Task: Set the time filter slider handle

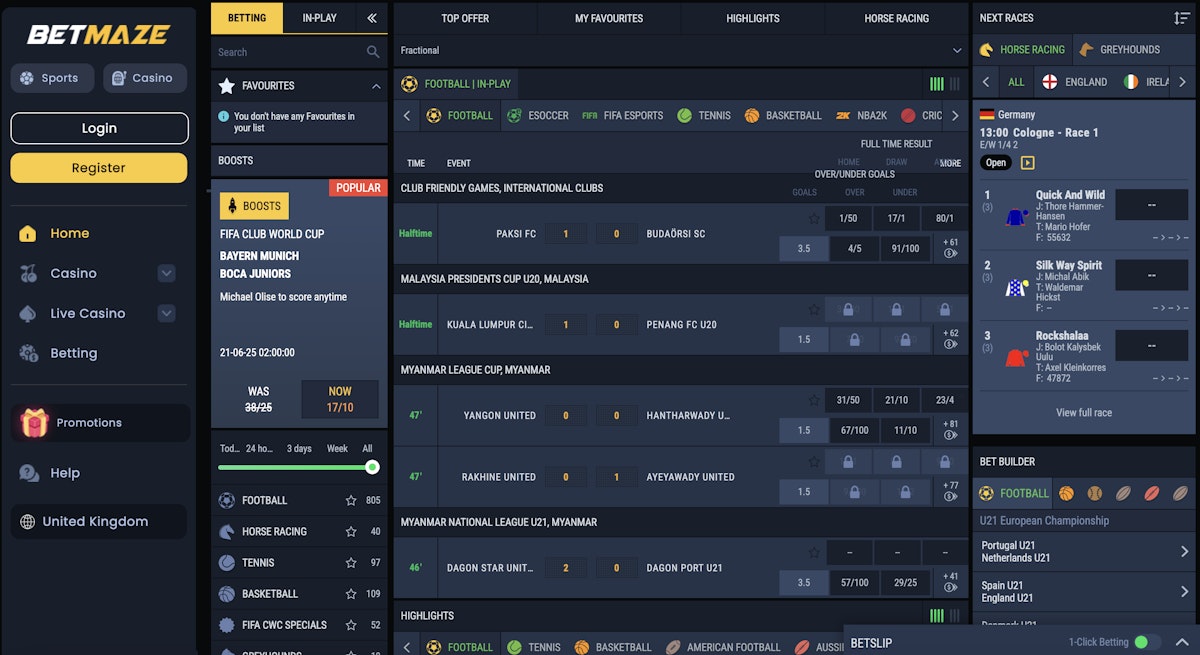Action: pos(372,467)
